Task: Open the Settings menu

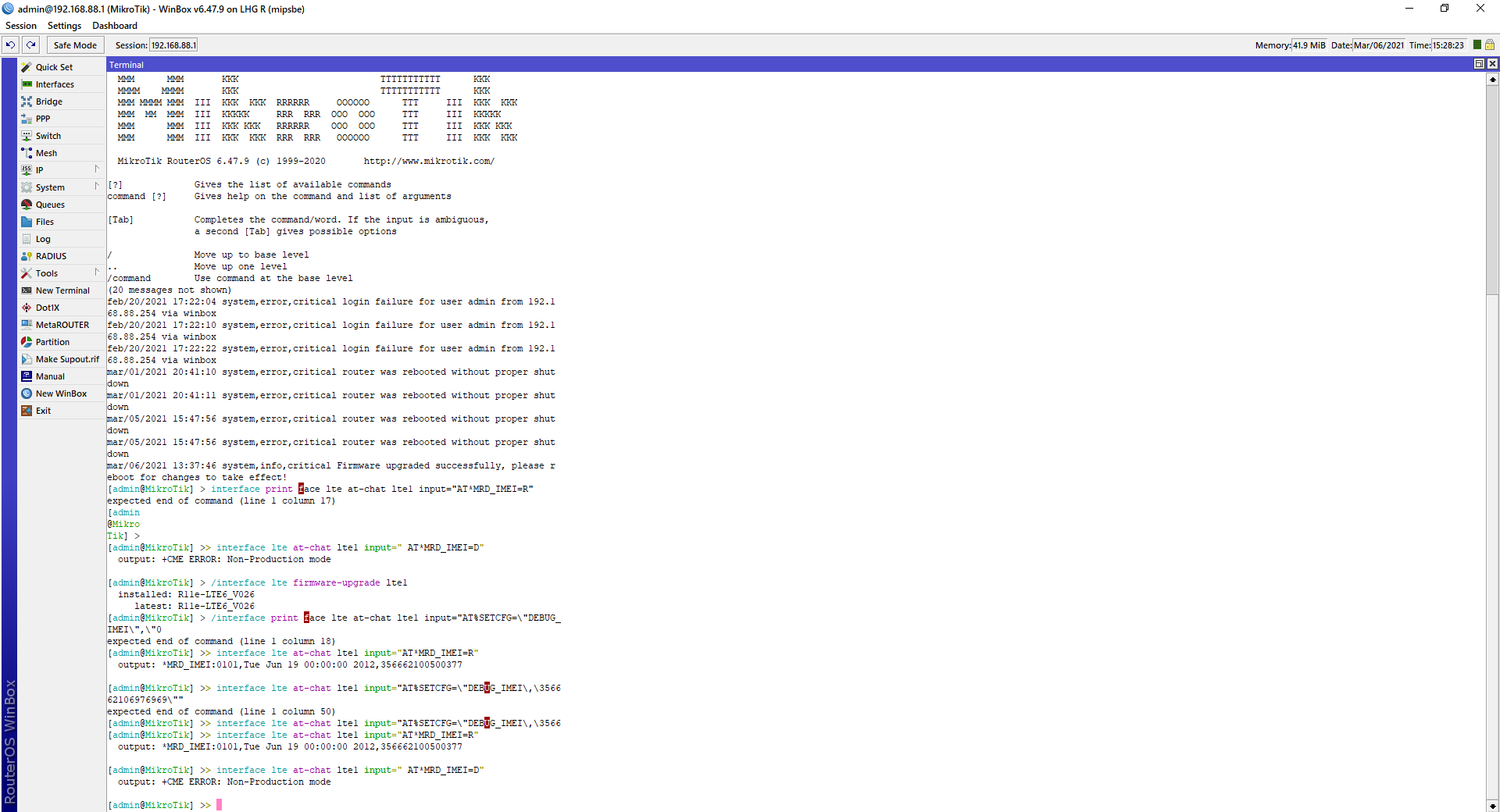Action: [x=64, y=26]
